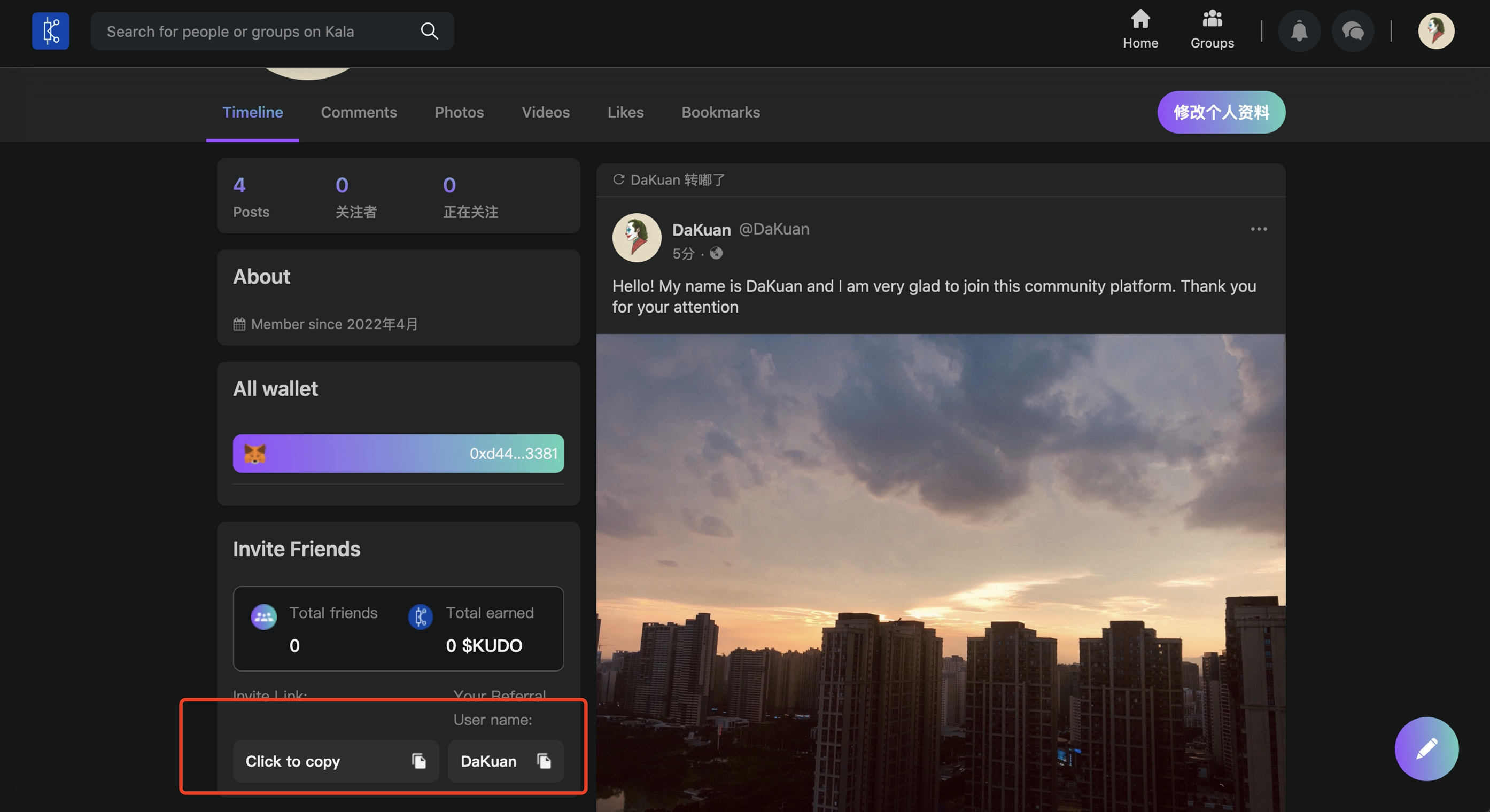The width and height of the screenshot is (1490, 812).
Task: Click the 修改个人资料 edit profile button
Action: (1221, 112)
